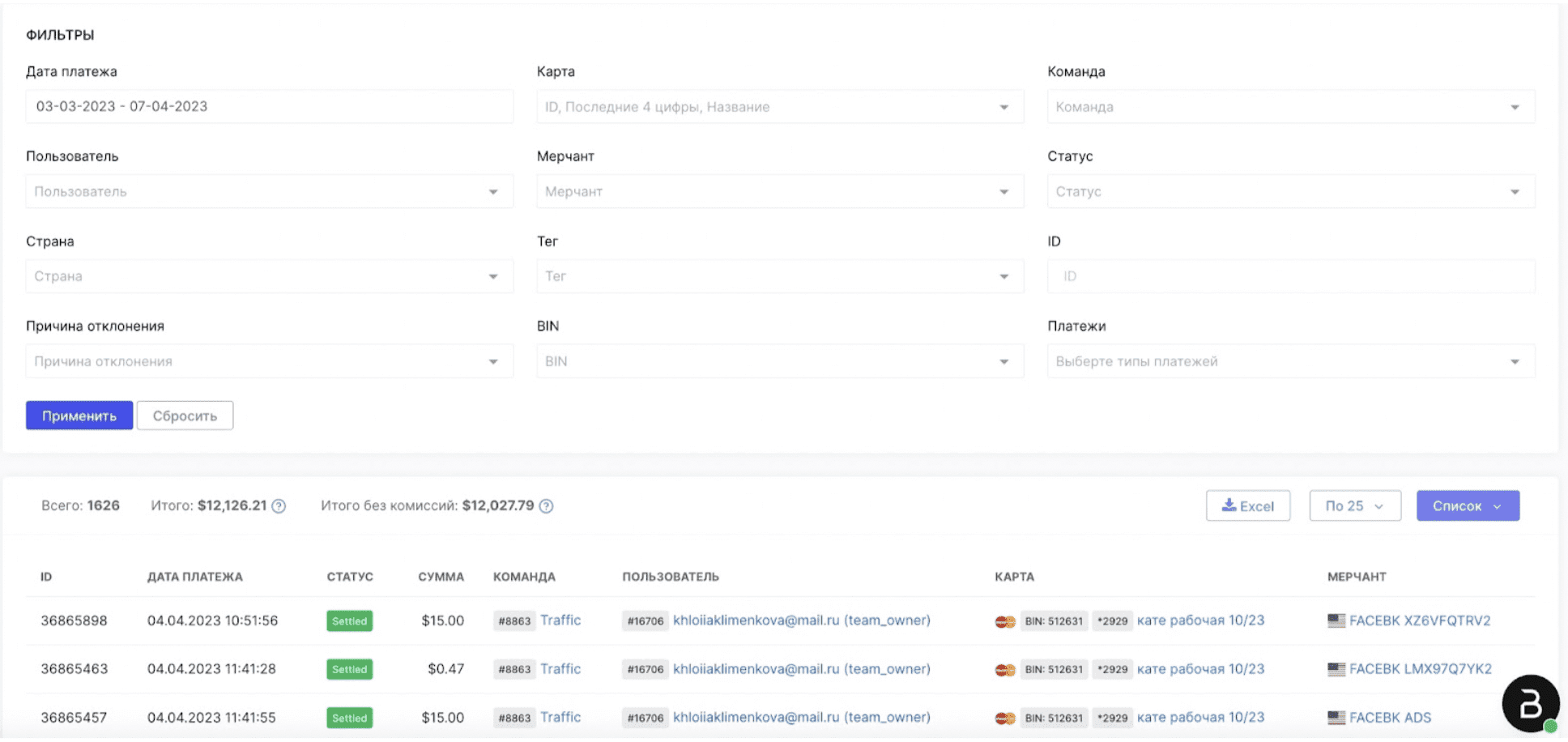Click BIN: 512631 tag in row 36865457
The height and width of the screenshot is (742, 1568).
[1054, 719]
